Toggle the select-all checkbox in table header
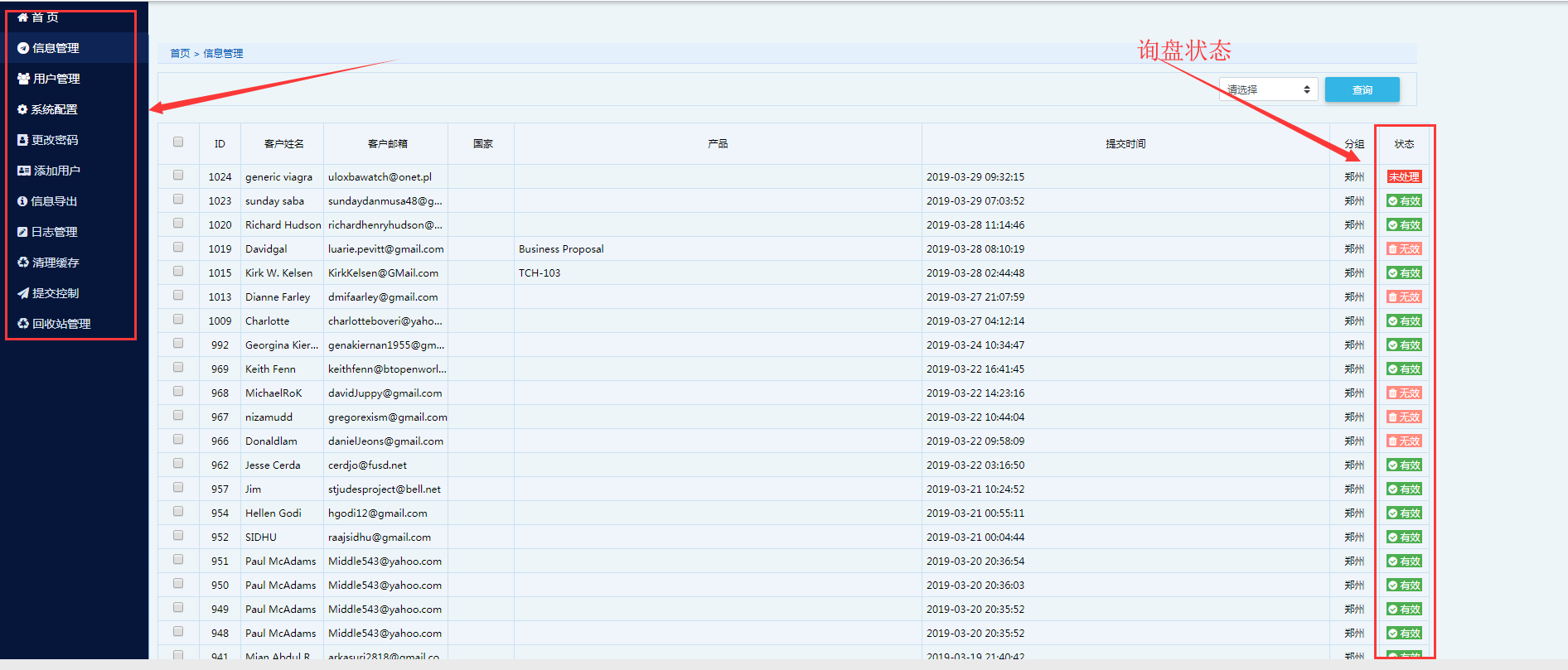This screenshot has width=1568, height=670. [178, 142]
